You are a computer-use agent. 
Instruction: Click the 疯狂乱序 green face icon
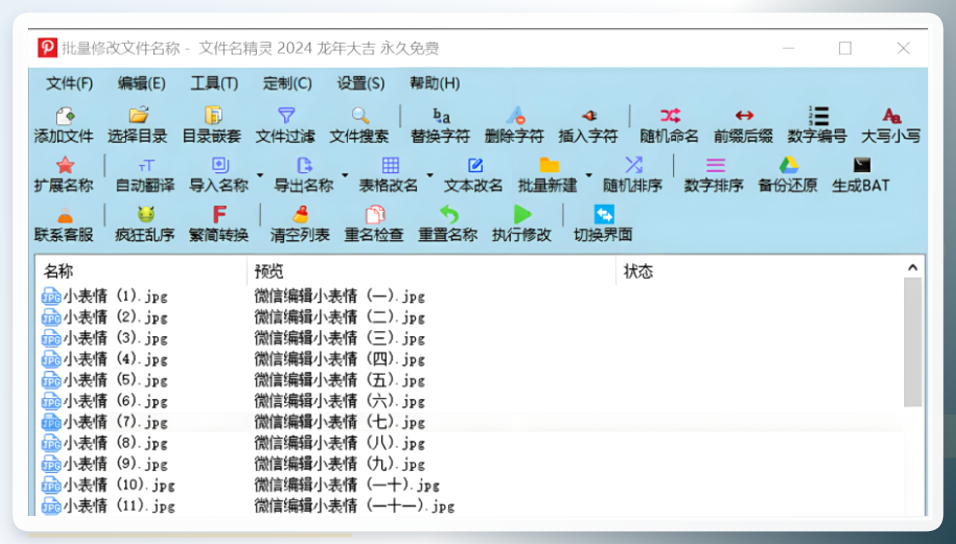(146, 214)
